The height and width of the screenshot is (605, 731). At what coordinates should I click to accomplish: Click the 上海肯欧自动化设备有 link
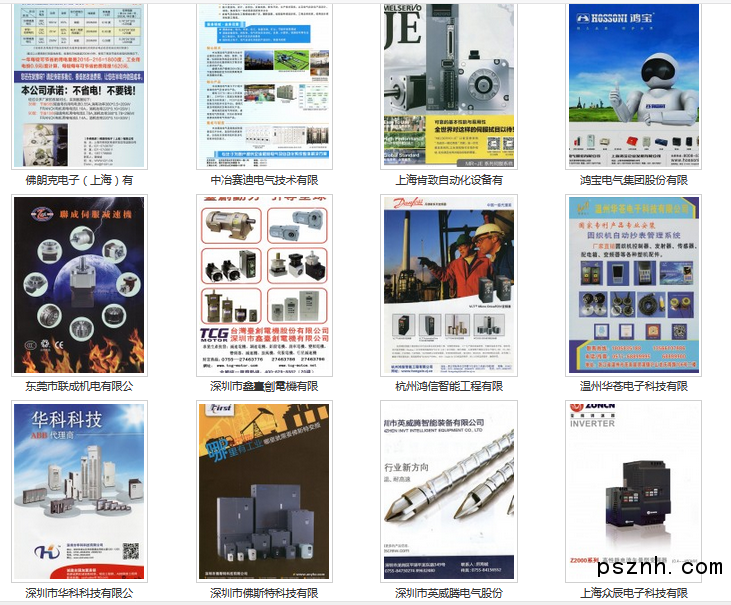(449, 180)
